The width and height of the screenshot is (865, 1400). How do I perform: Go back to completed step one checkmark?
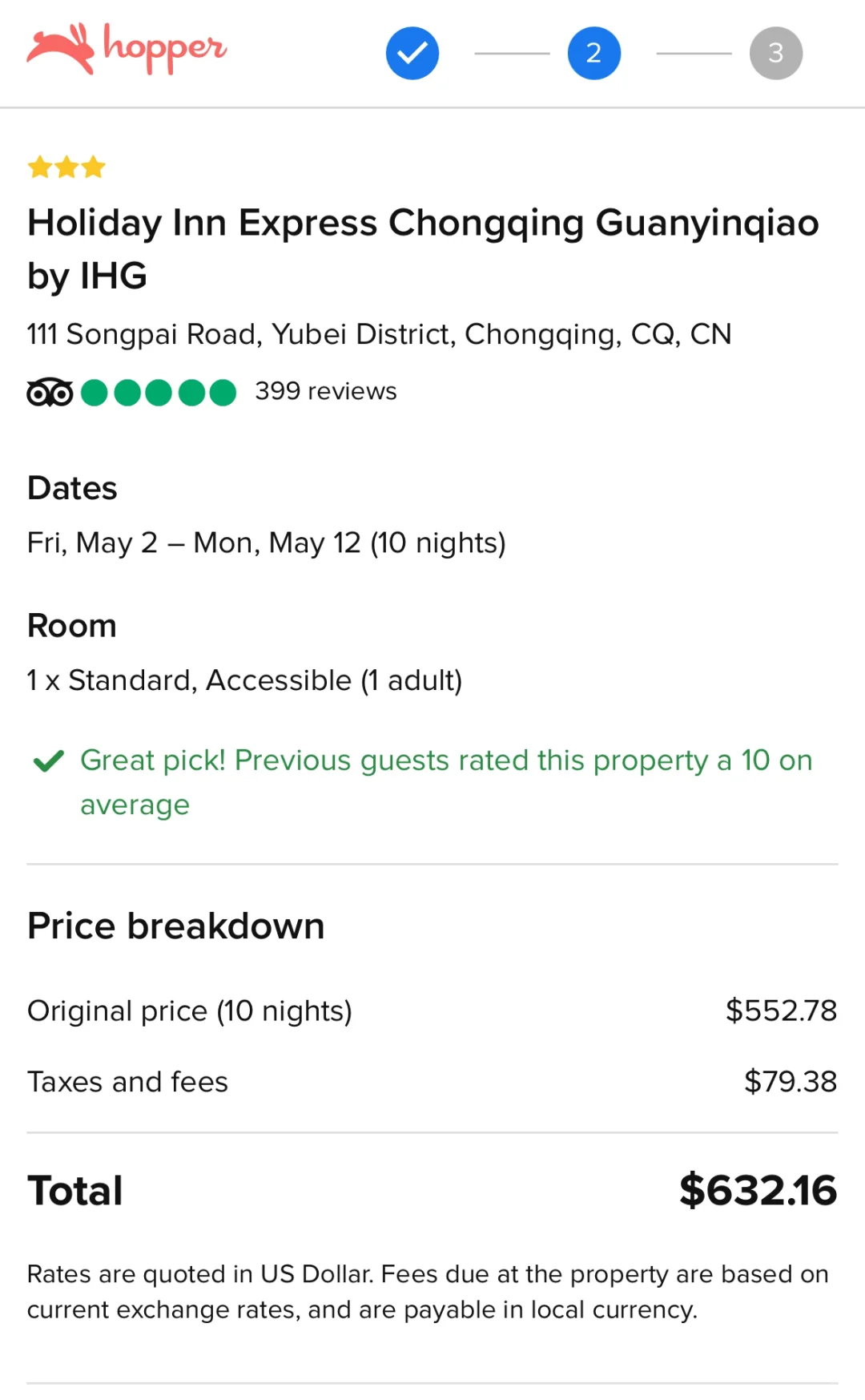412,53
